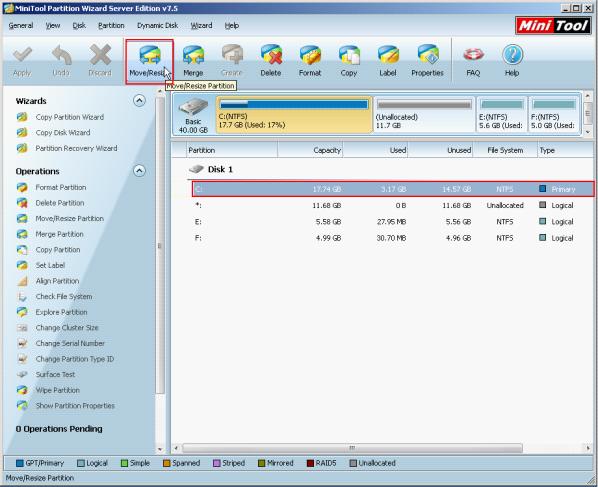Image resolution: width=598 pixels, height=487 pixels.
Task: Open the Partition menu
Action: click(x=111, y=26)
